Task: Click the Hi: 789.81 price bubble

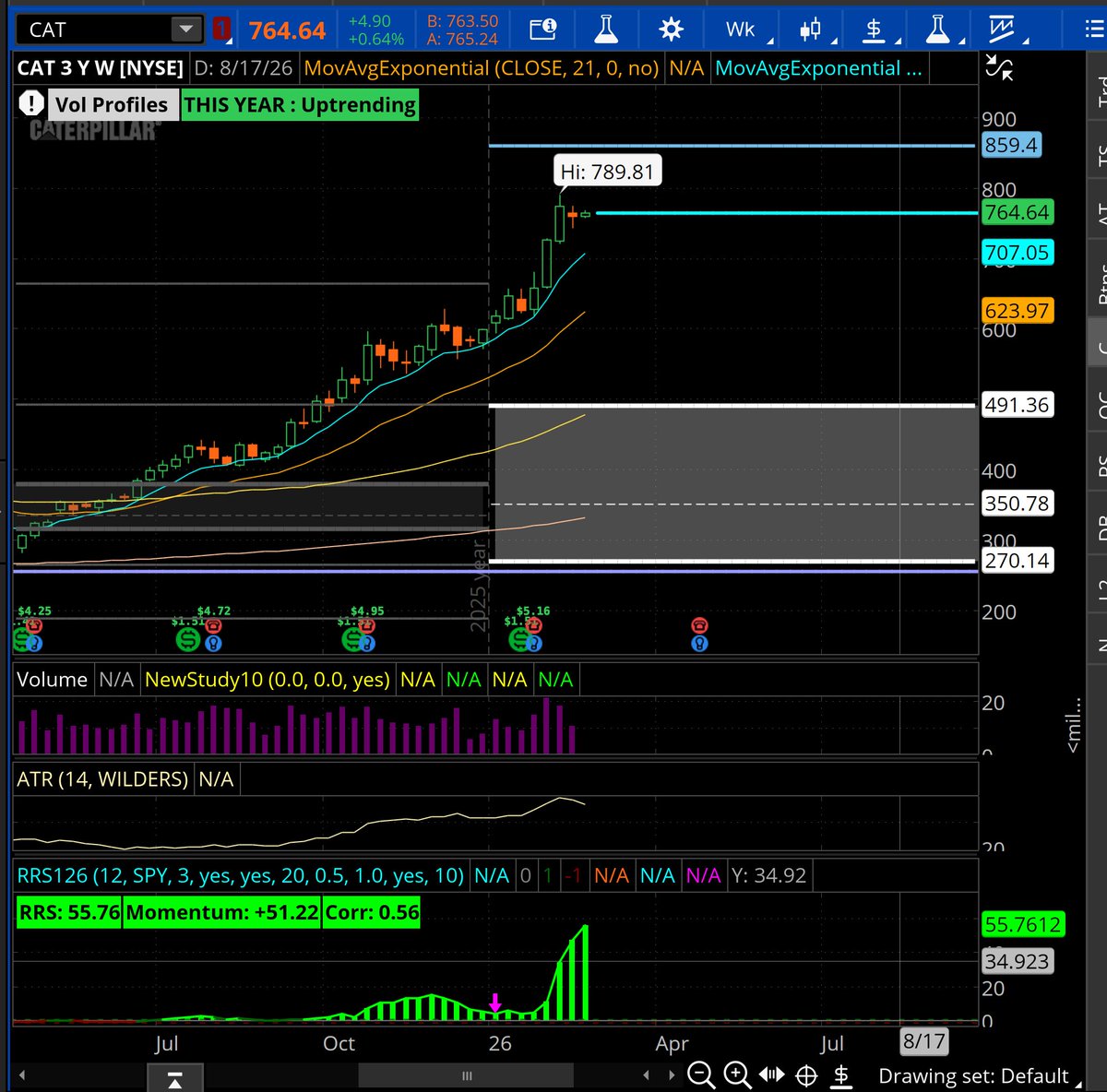Action: tap(607, 172)
